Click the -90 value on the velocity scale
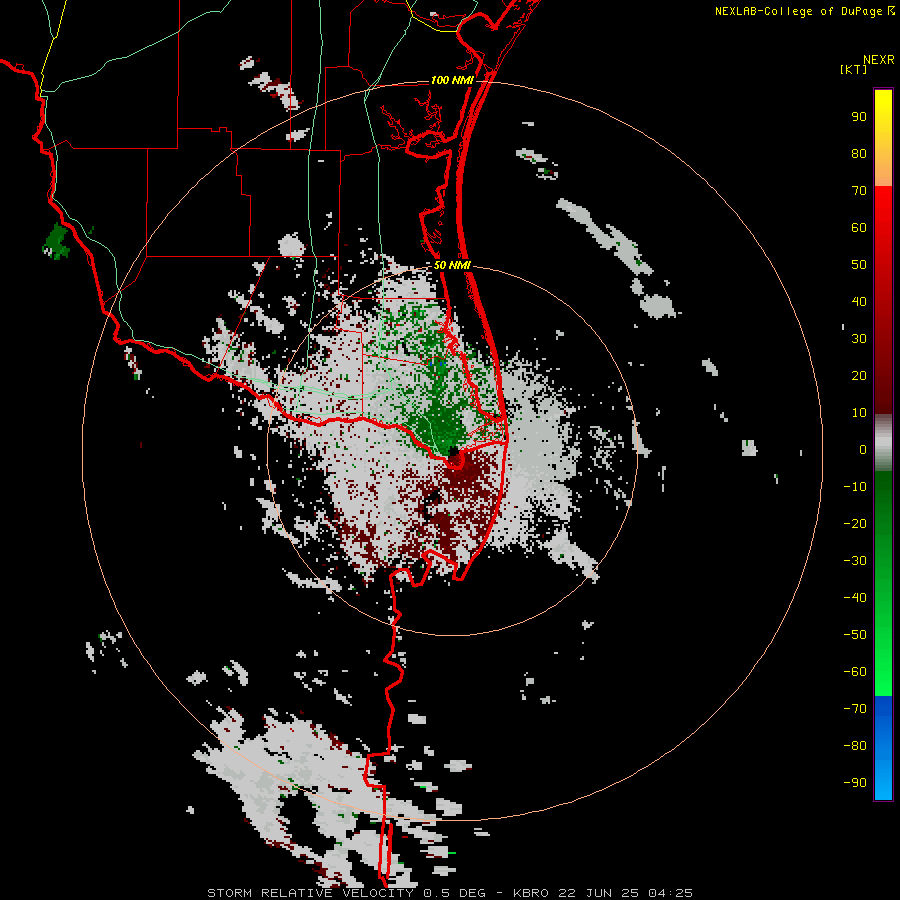This screenshot has width=900, height=900. coord(855,783)
